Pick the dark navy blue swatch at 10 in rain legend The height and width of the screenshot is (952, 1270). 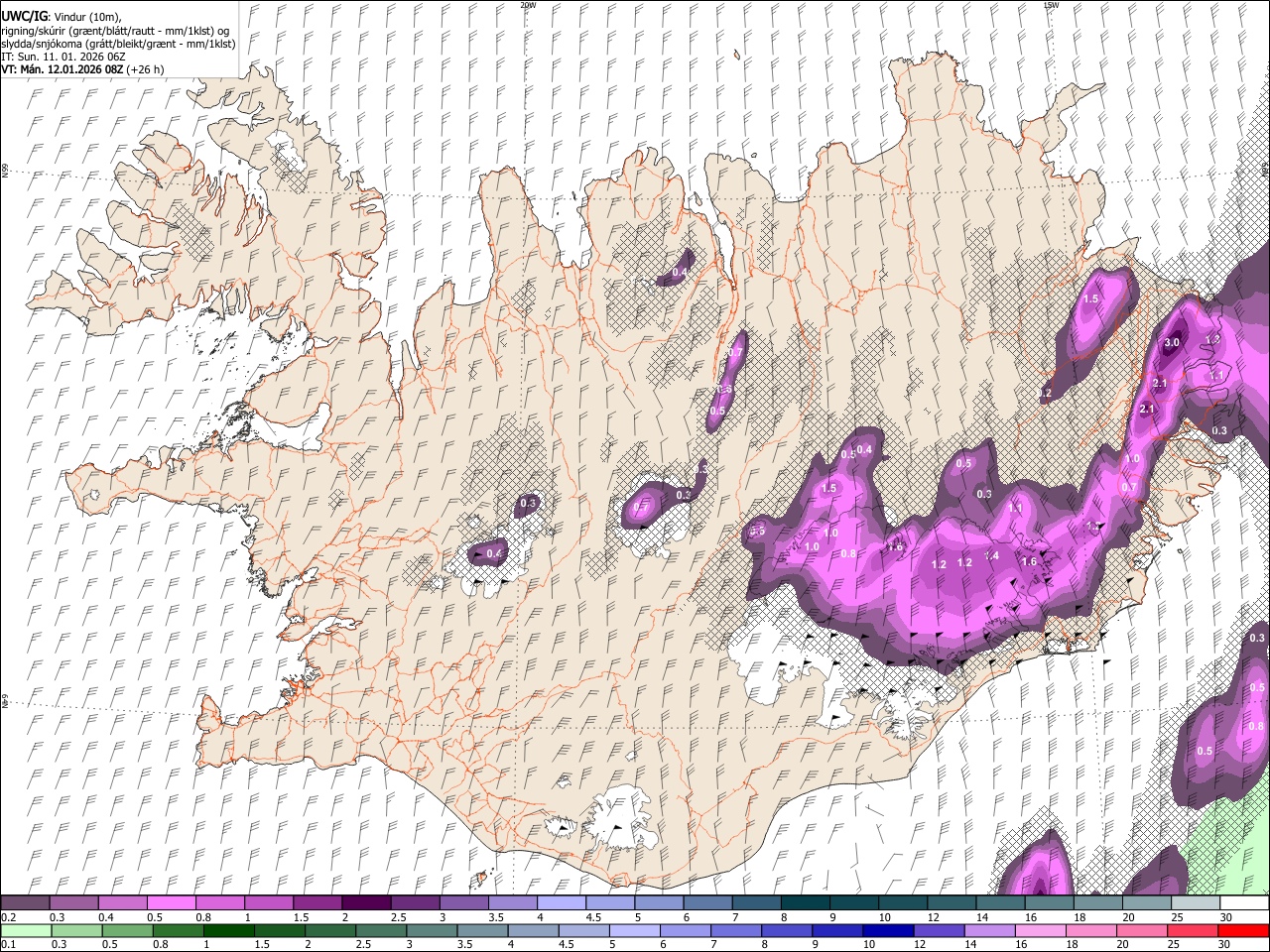tap(888, 931)
